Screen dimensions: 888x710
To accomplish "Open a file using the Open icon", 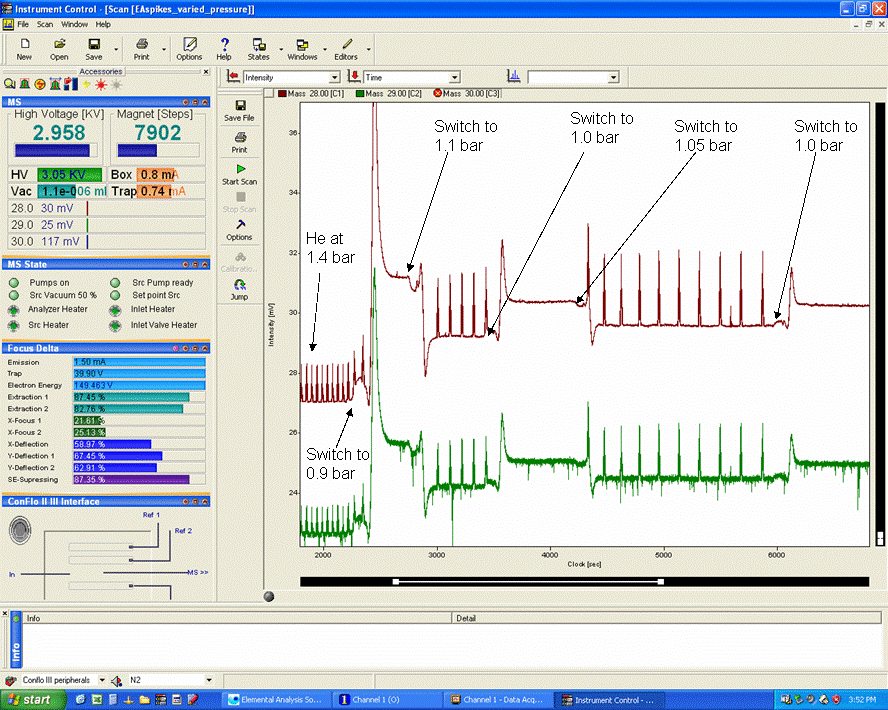I will (x=59, y=44).
